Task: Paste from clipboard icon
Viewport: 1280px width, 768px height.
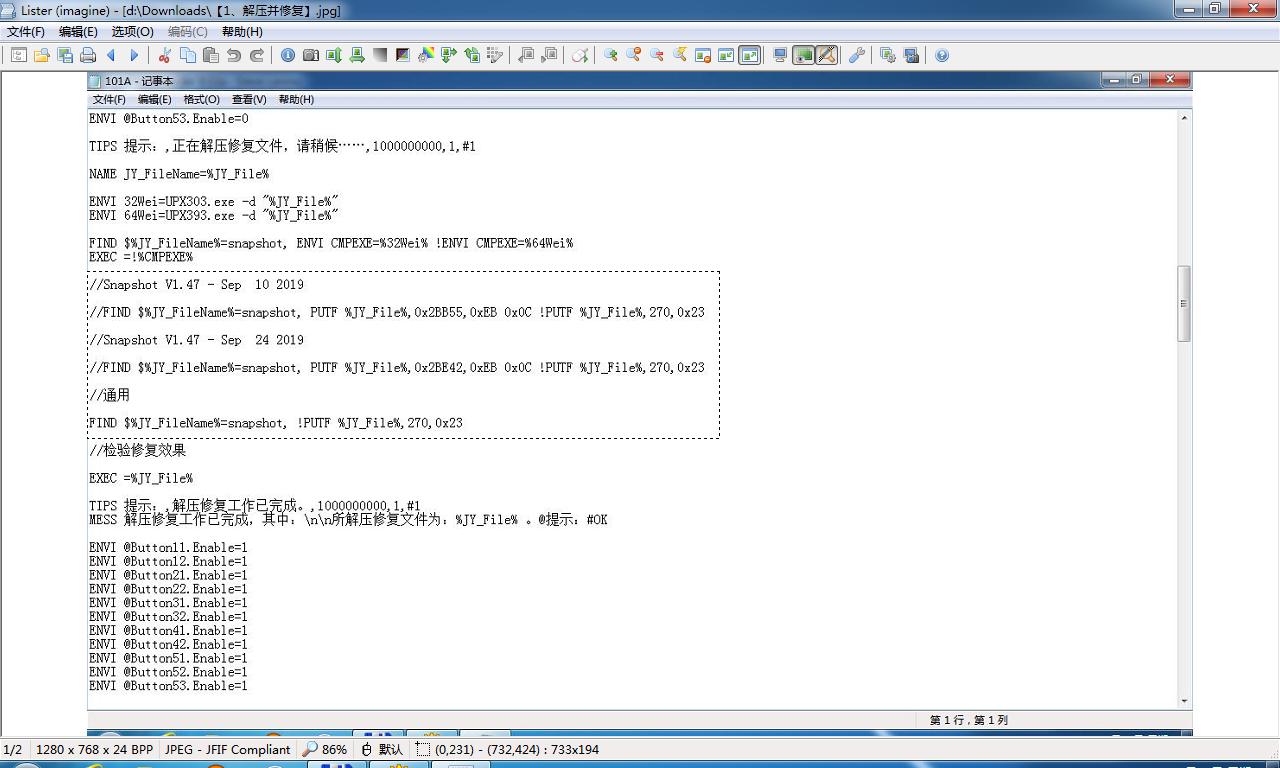Action: pyautogui.click(x=210, y=55)
